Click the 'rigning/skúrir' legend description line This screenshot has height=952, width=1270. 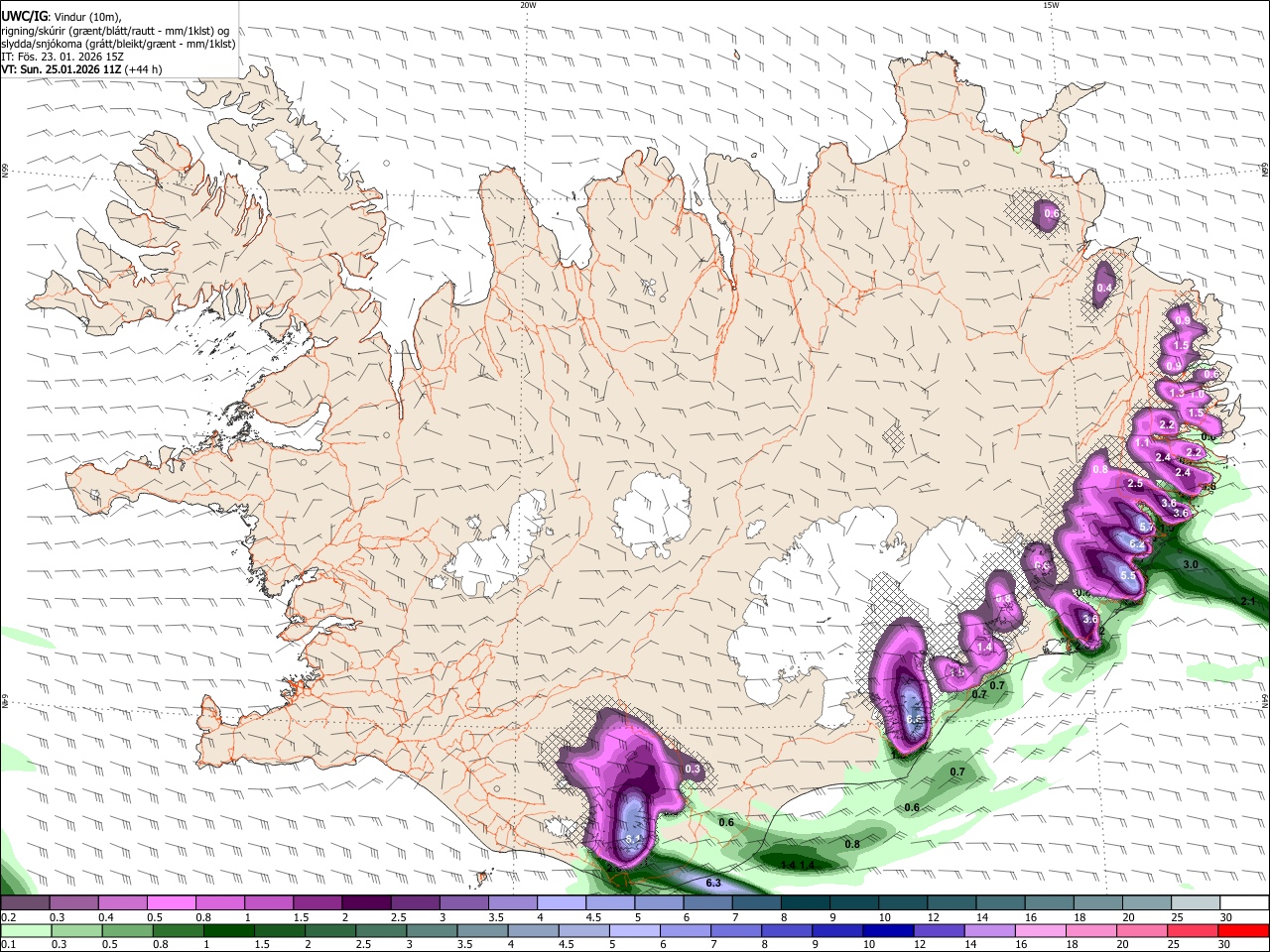(x=115, y=31)
